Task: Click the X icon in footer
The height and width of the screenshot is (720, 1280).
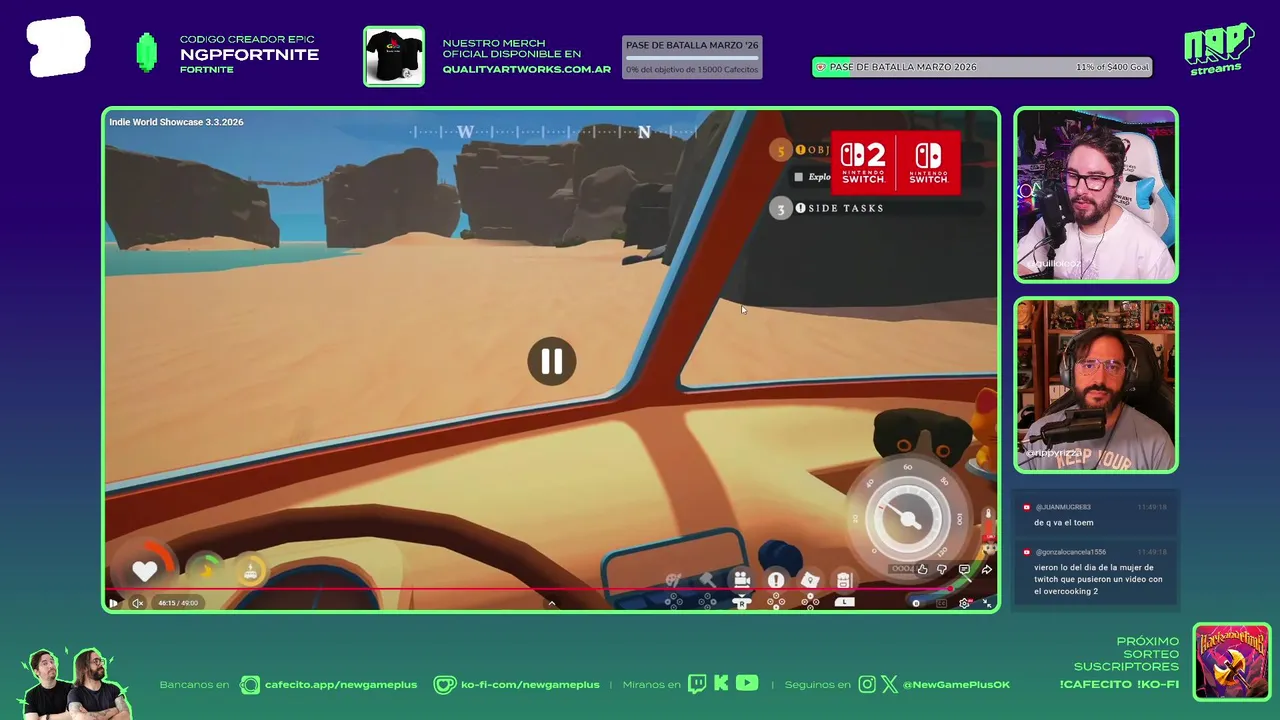Action: (889, 685)
